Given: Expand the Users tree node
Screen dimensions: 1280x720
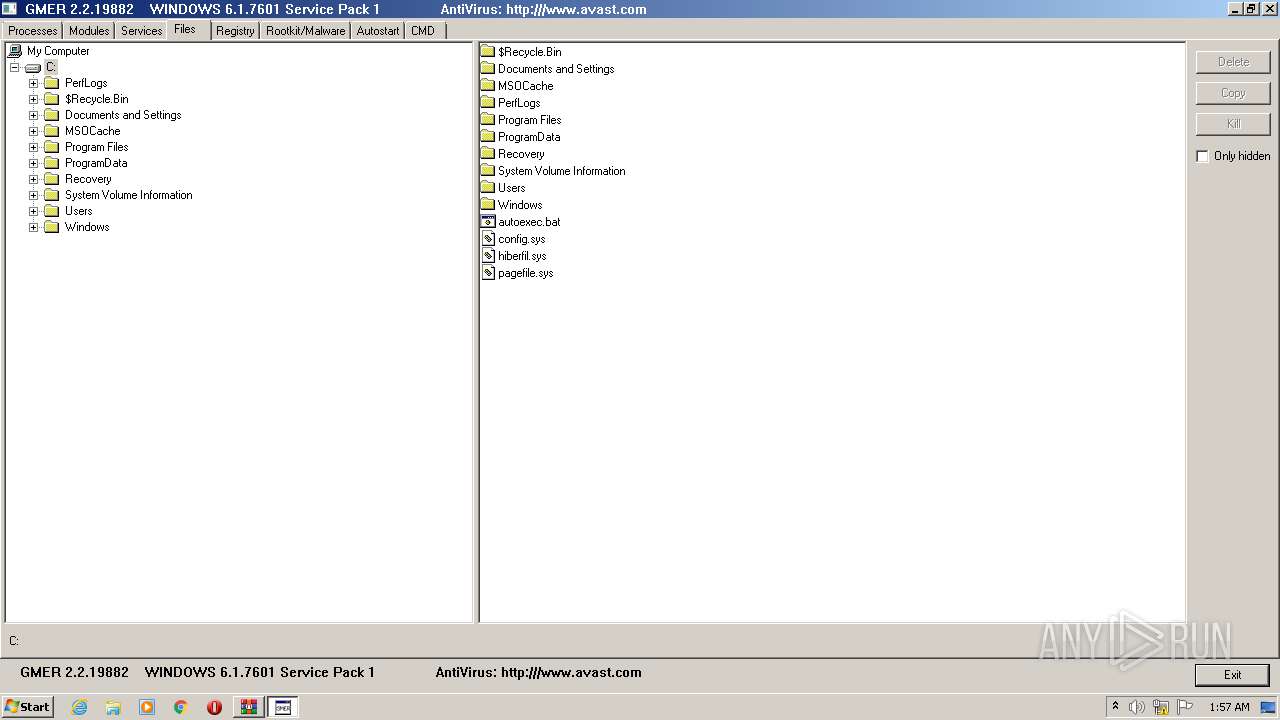Looking at the screenshot, I should 33,211.
